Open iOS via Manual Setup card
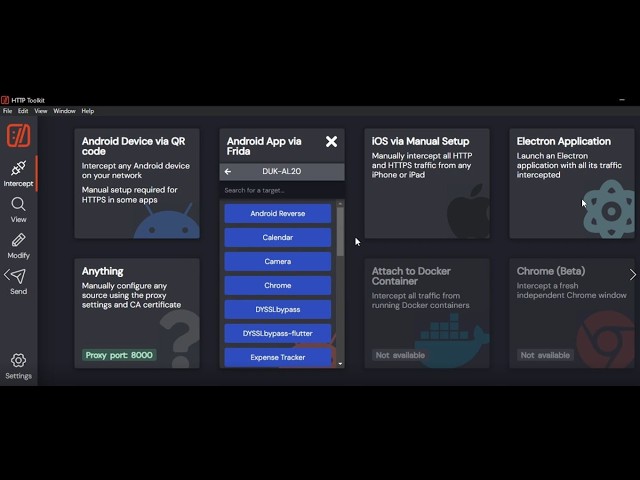The image size is (640, 480). point(427,183)
